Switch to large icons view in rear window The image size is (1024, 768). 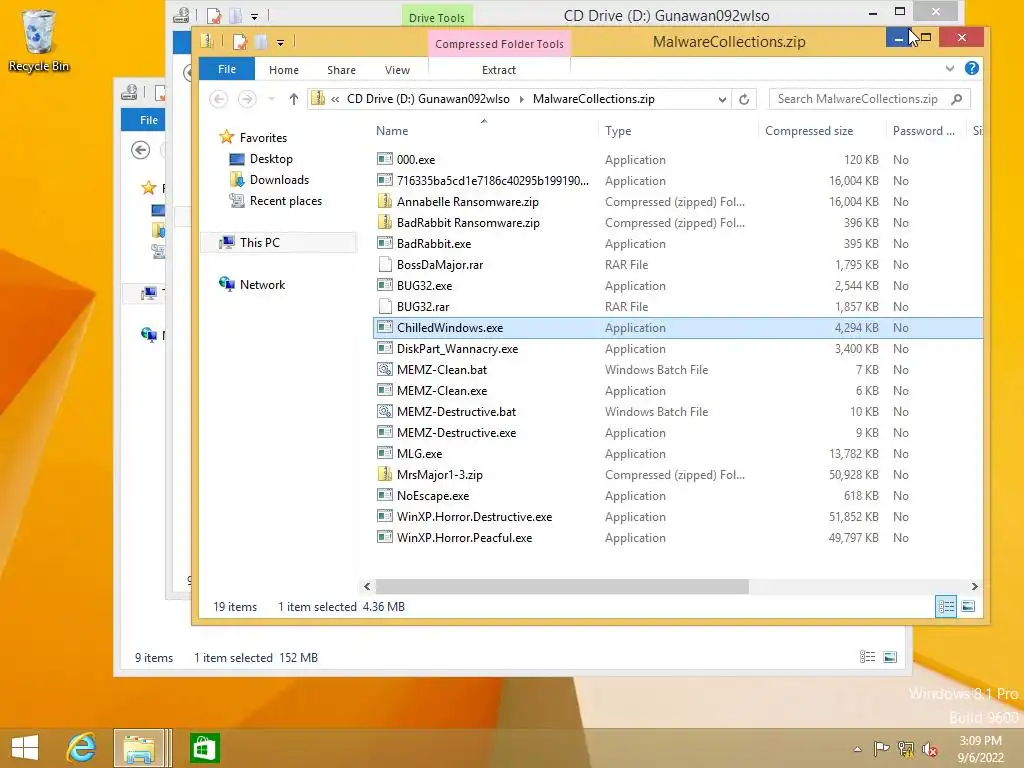[x=890, y=657]
